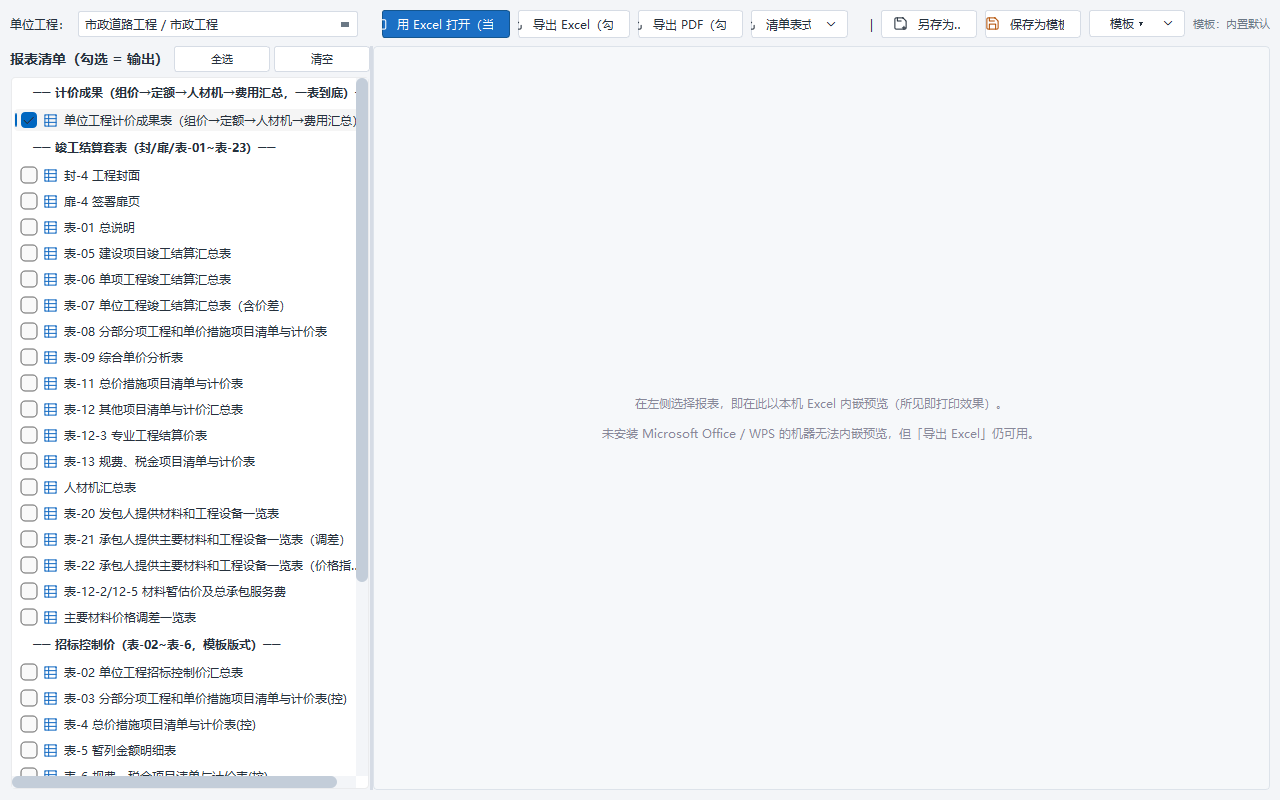The width and height of the screenshot is (1280, 800).
Task: Click 清空 to clear report selection
Action: click(322, 59)
